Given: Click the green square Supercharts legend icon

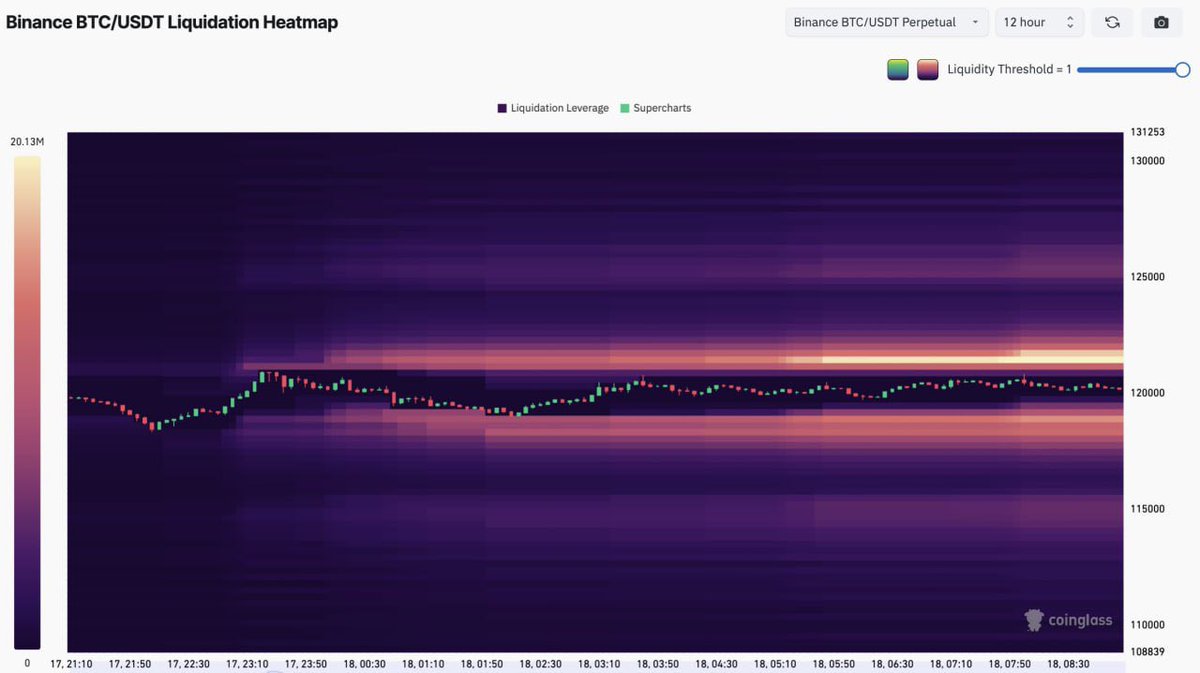Looking at the screenshot, I should (x=625, y=108).
